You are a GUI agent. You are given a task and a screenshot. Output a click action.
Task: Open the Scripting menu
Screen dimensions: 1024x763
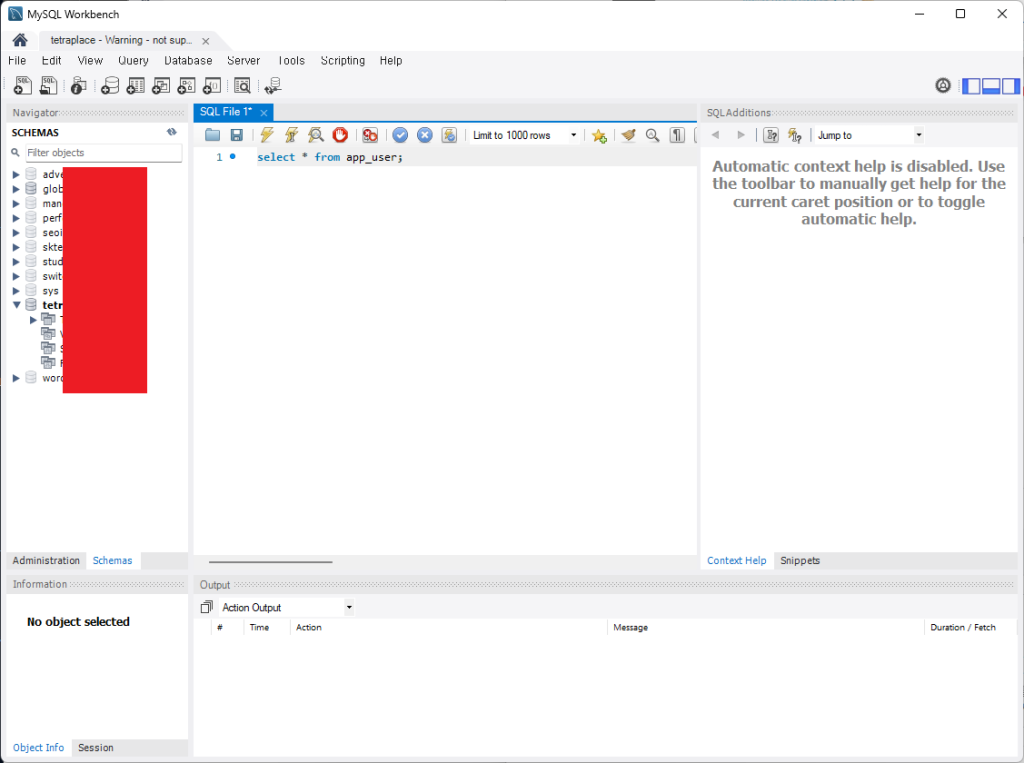343,61
